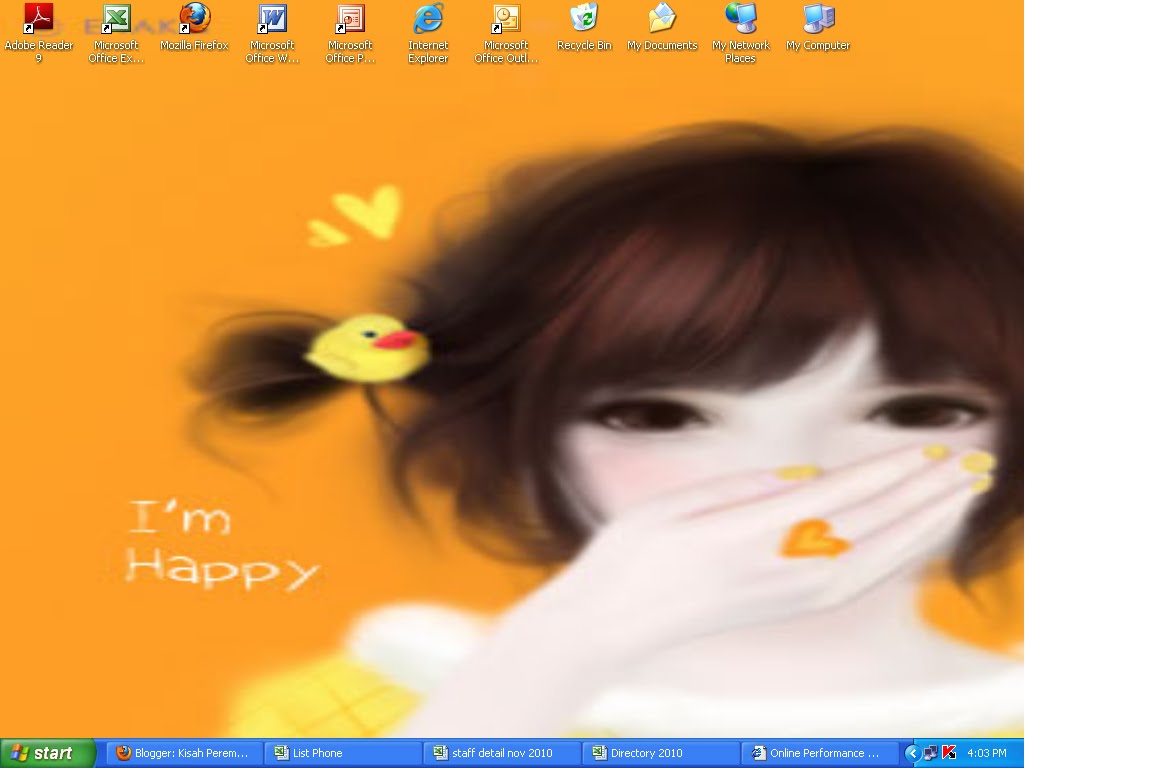The height and width of the screenshot is (768, 1158).
Task: Open the My Computer desktop icon
Action: [818, 27]
